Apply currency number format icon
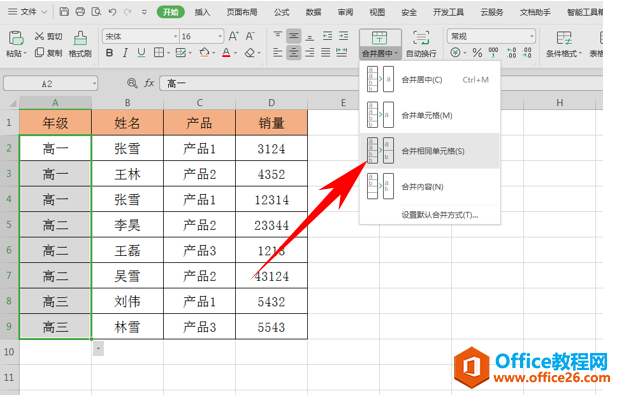Image resolution: width=617 pixels, height=395 pixels. (455, 52)
